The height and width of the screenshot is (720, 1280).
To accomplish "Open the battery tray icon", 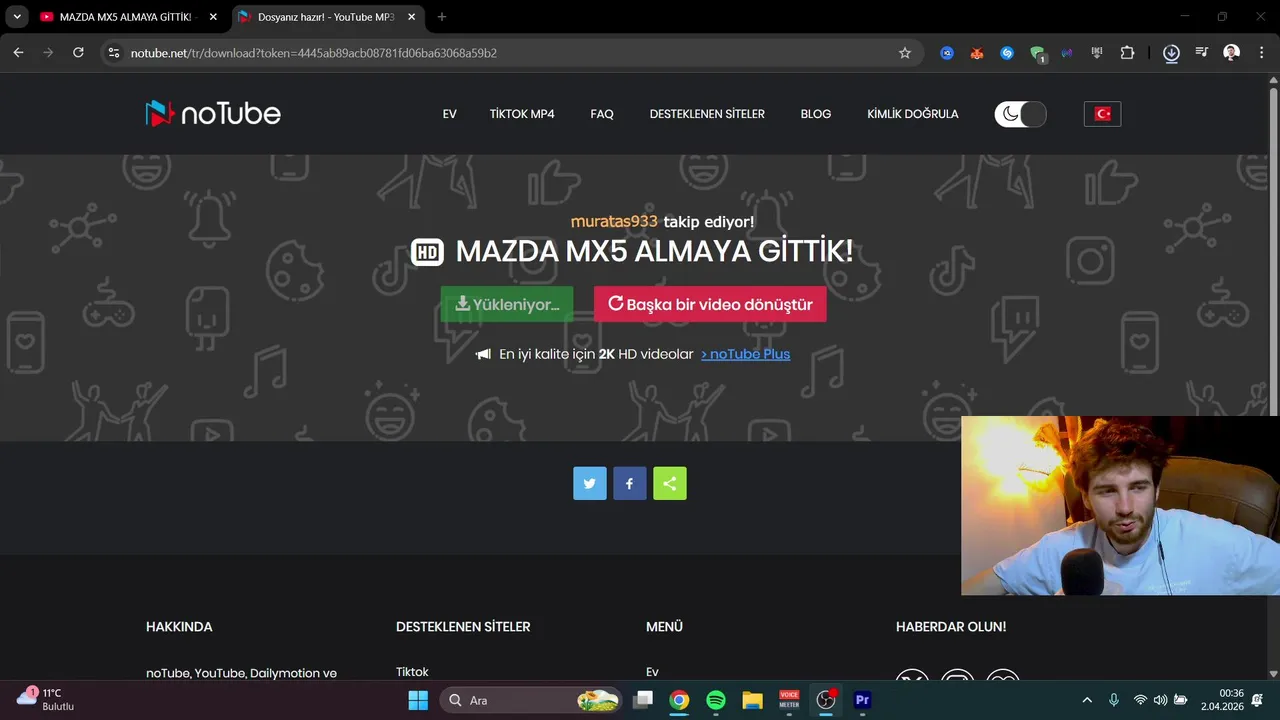I will pos(1180,700).
